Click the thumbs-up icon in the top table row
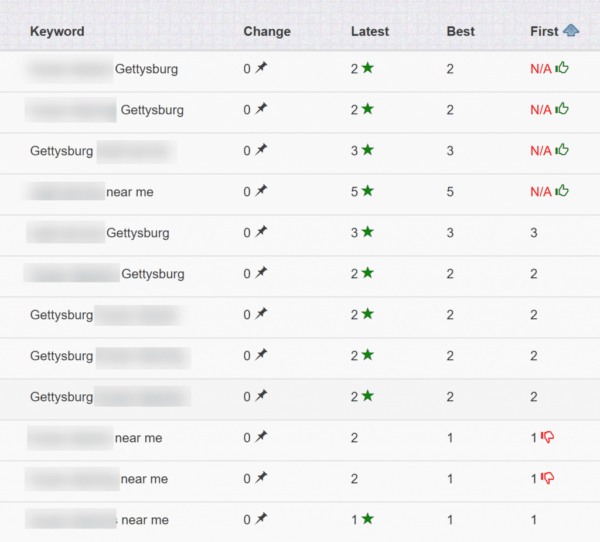This screenshot has width=600, height=542. [x=562, y=68]
